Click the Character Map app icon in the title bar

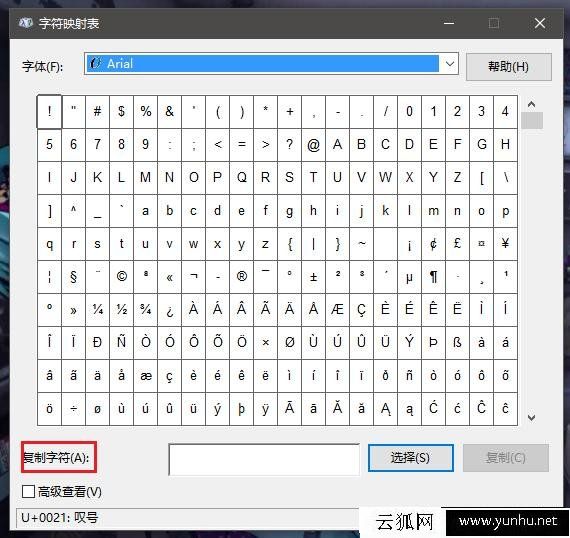25,23
